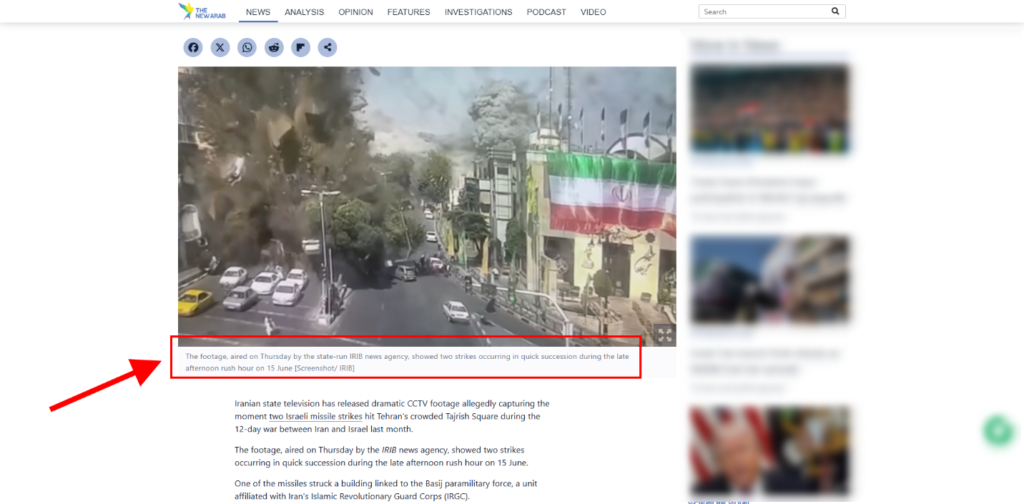Open the Opinion menu item
The image size is (1024, 504).
(x=355, y=12)
